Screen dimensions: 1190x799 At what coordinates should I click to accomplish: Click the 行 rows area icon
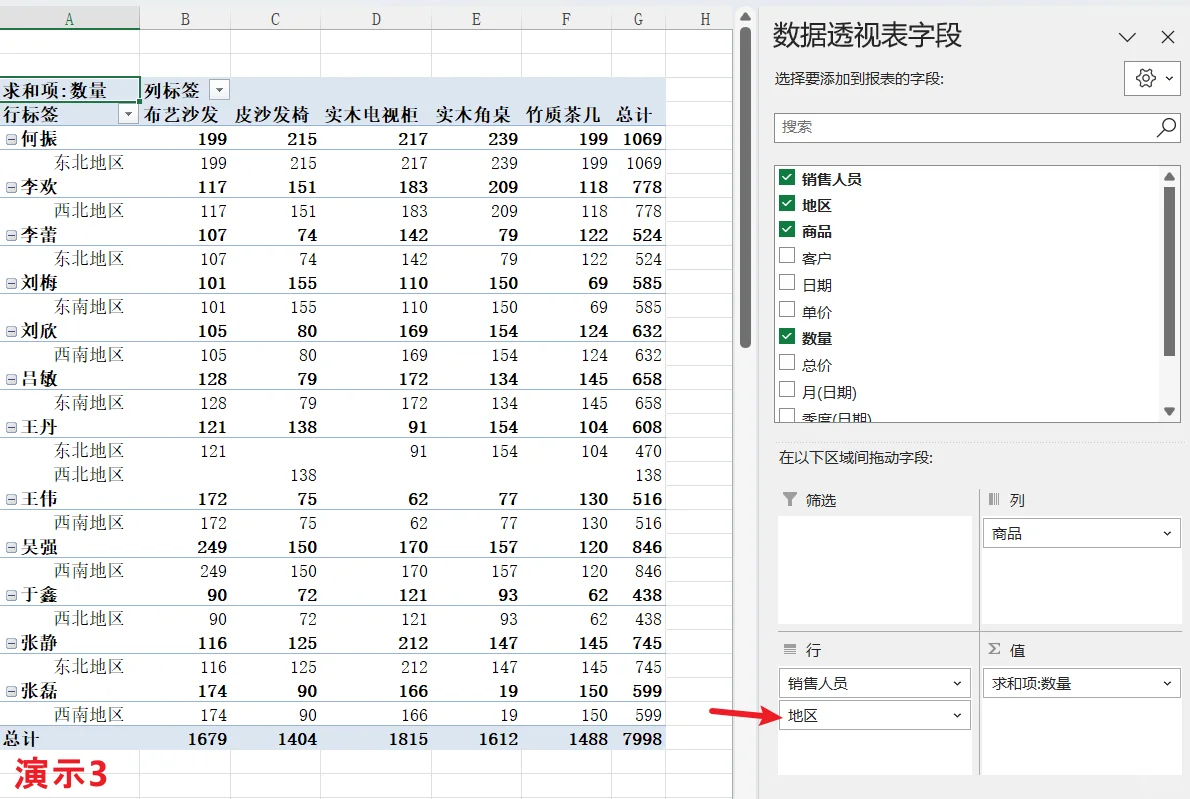coord(790,650)
